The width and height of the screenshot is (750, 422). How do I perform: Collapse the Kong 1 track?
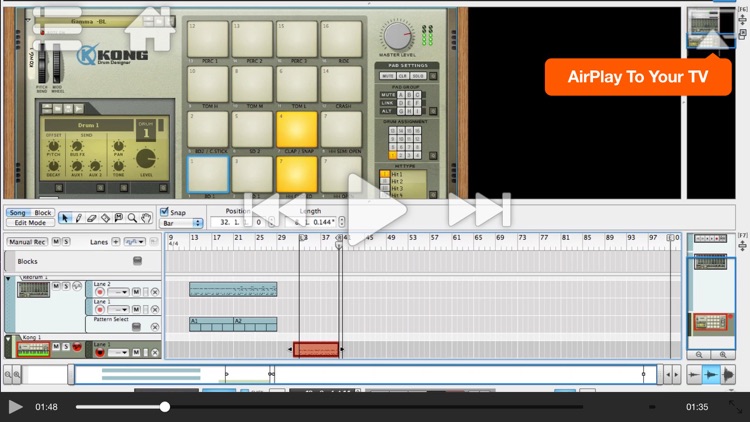coord(8,338)
